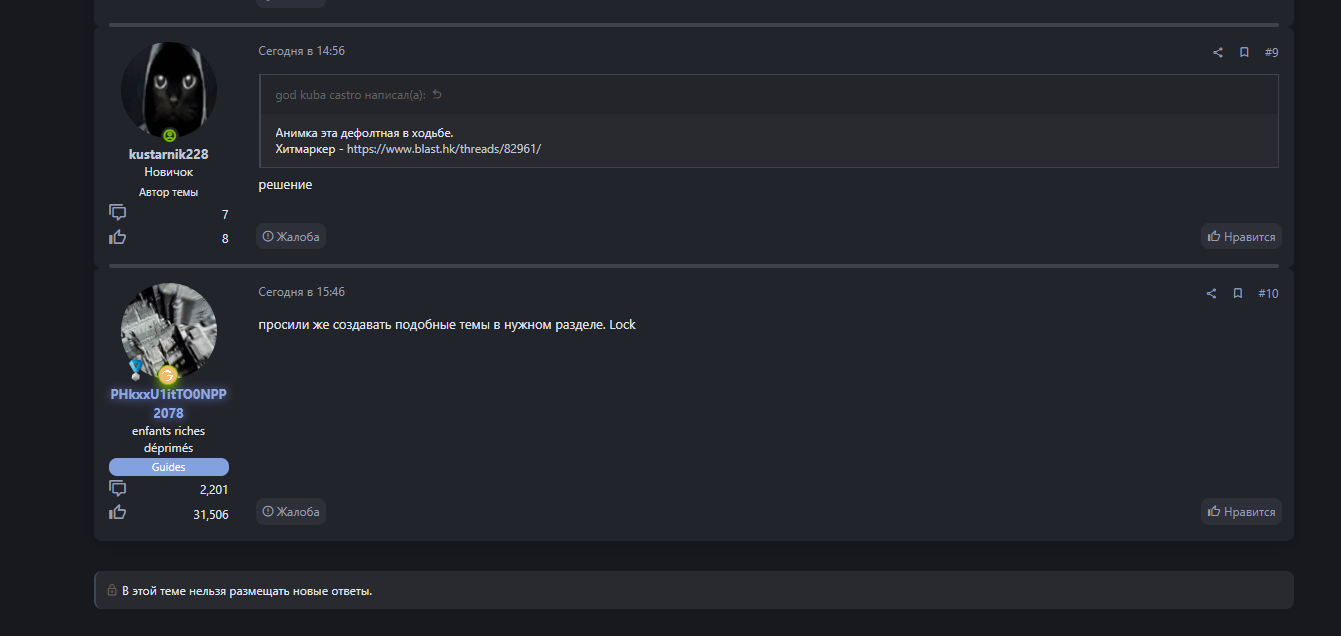Screen dimensions: 1341x636
Task: Click share icon on post #10
Action: pos(1211,294)
